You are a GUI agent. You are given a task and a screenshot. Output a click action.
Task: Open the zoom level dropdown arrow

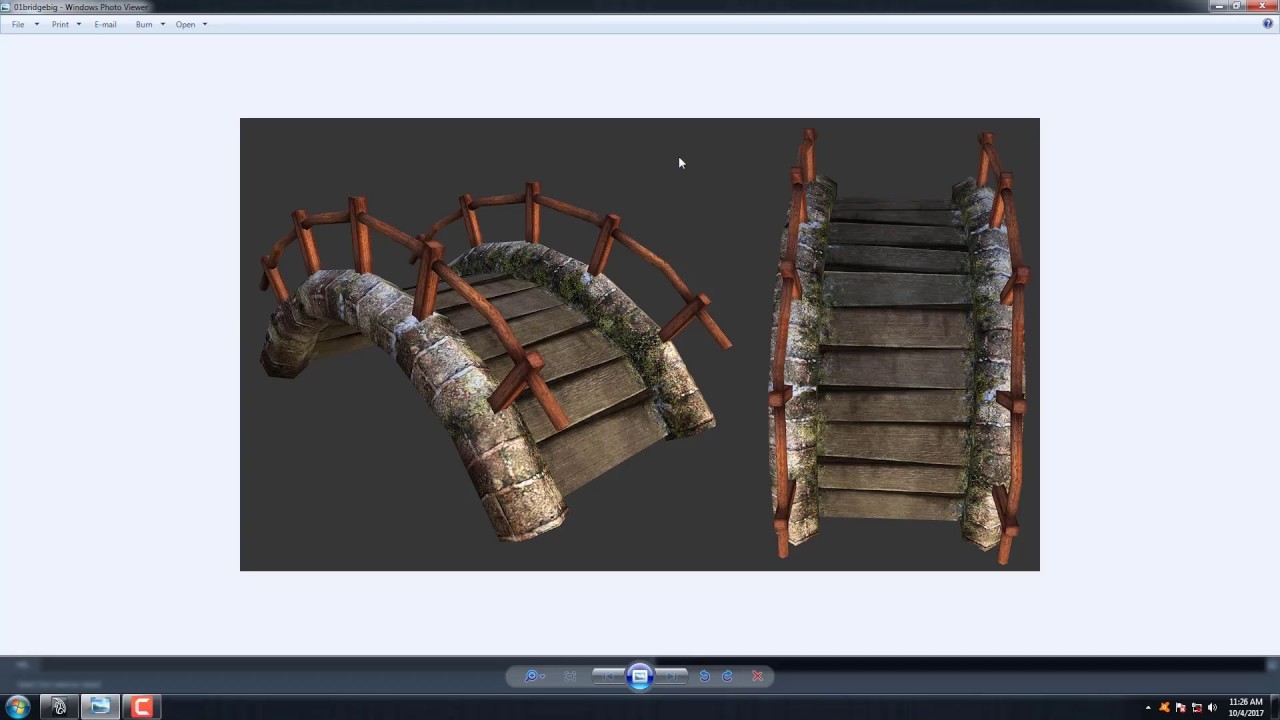542,676
